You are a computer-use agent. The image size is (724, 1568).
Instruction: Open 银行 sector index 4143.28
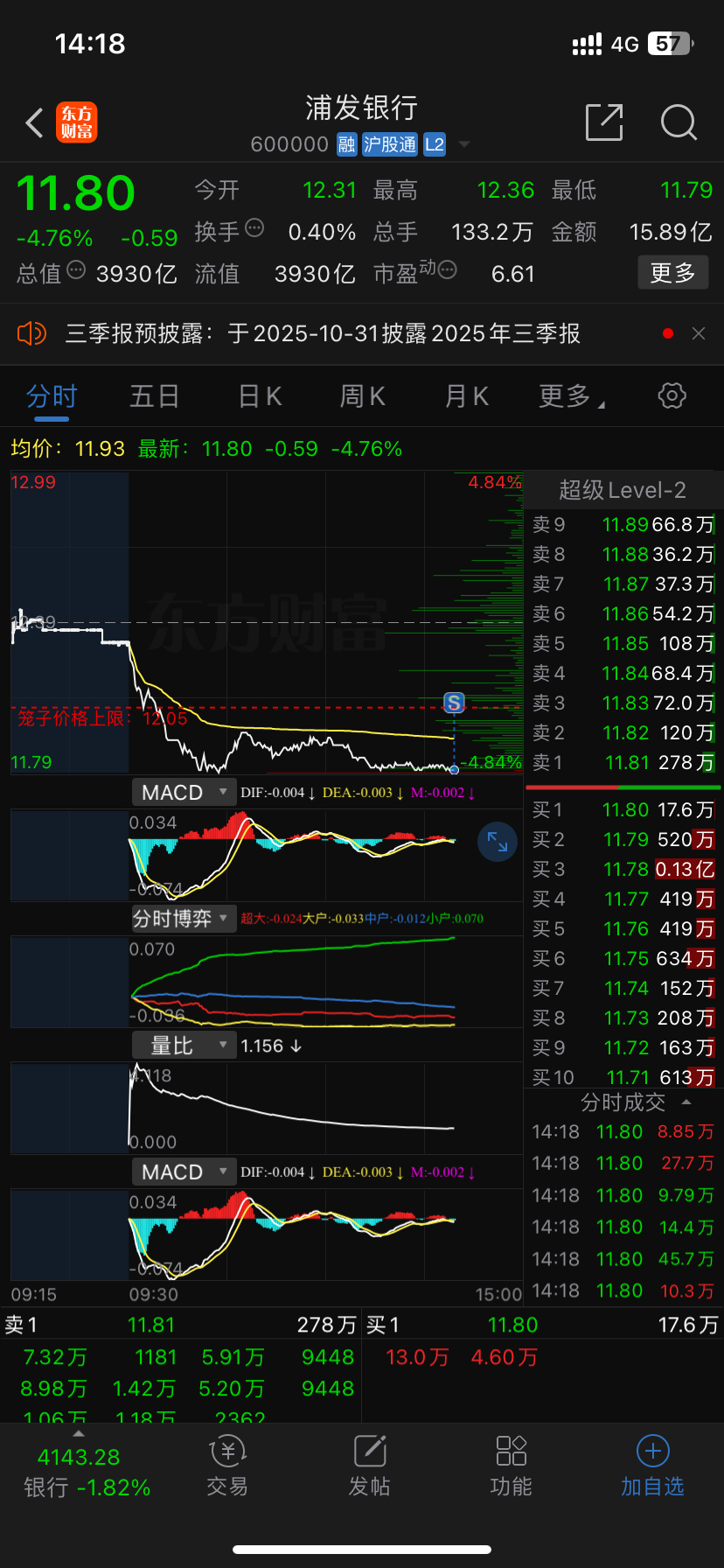(87, 1472)
